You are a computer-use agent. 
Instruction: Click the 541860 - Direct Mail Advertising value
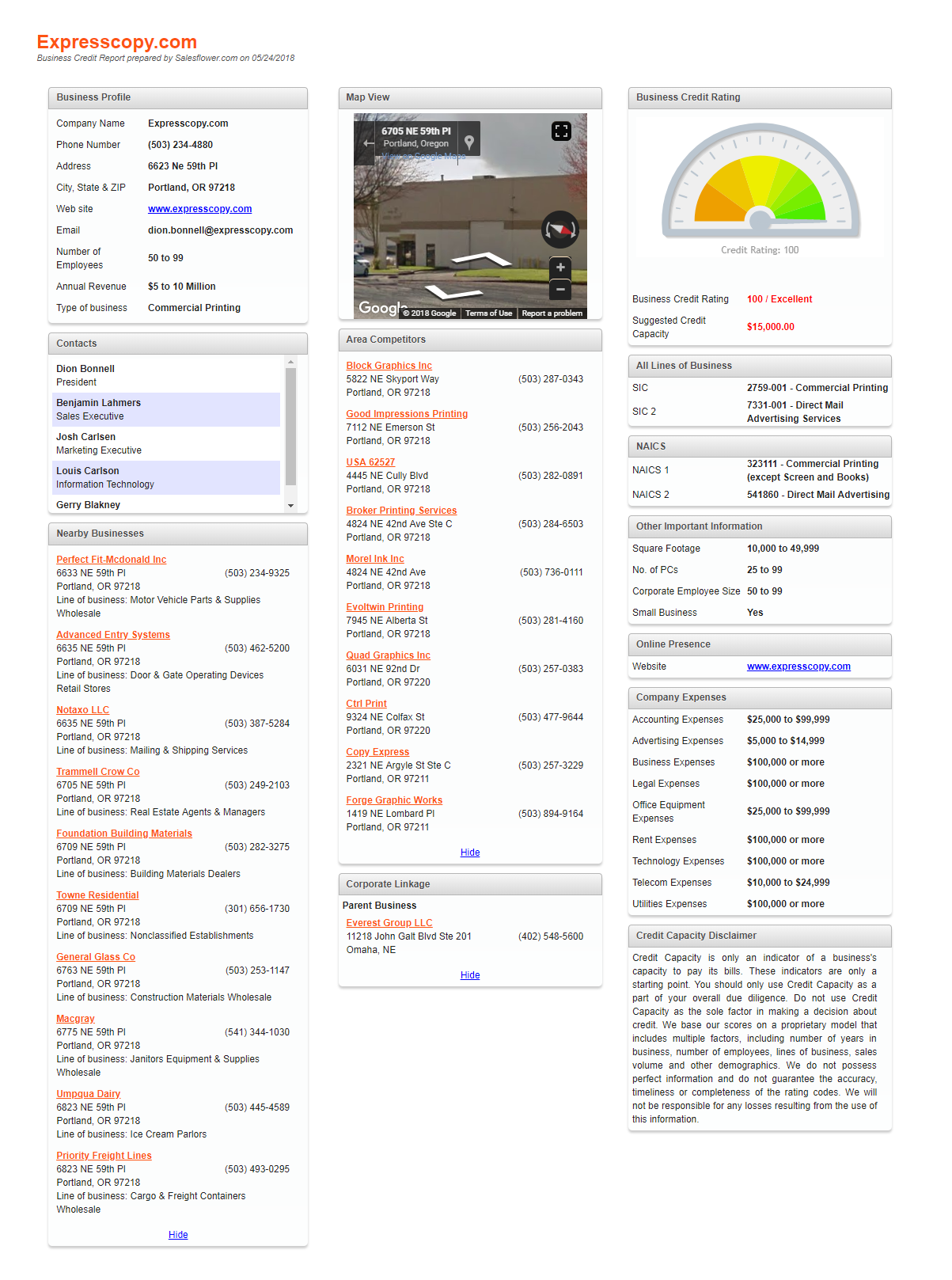tap(818, 495)
